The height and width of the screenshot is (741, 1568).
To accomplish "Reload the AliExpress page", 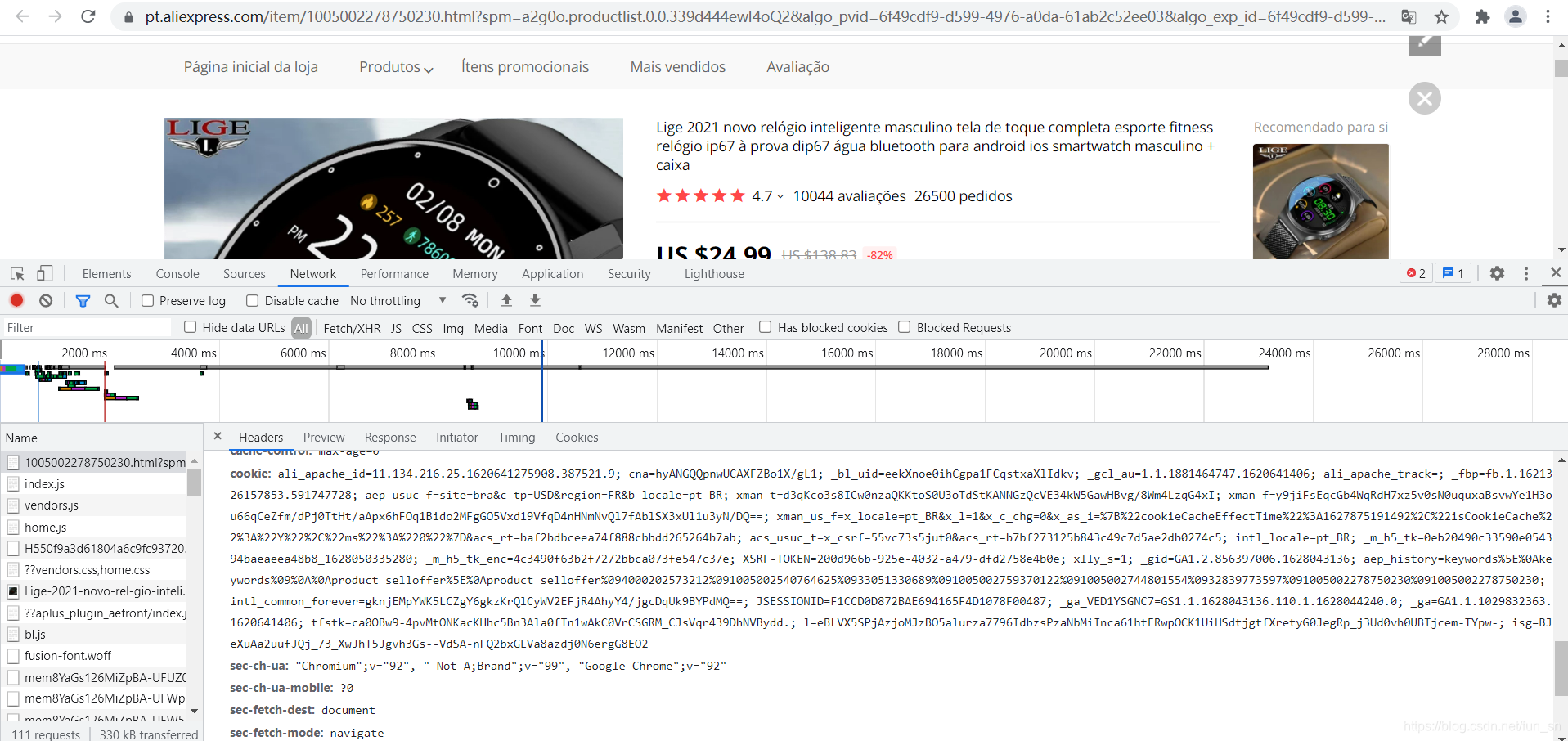I will [88, 16].
